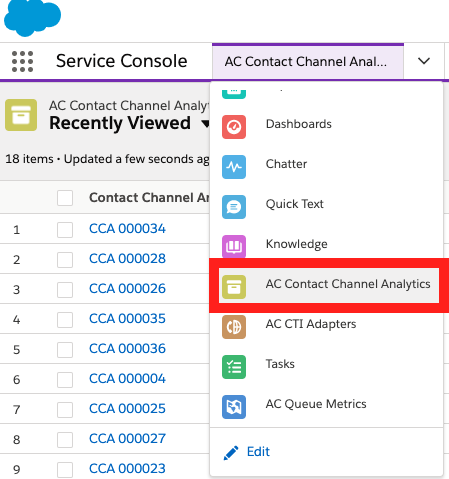The width and height of the screenshot is (449, 479).
Task: Click Edit with pencil in navigation menu
Action: (247, 452)
